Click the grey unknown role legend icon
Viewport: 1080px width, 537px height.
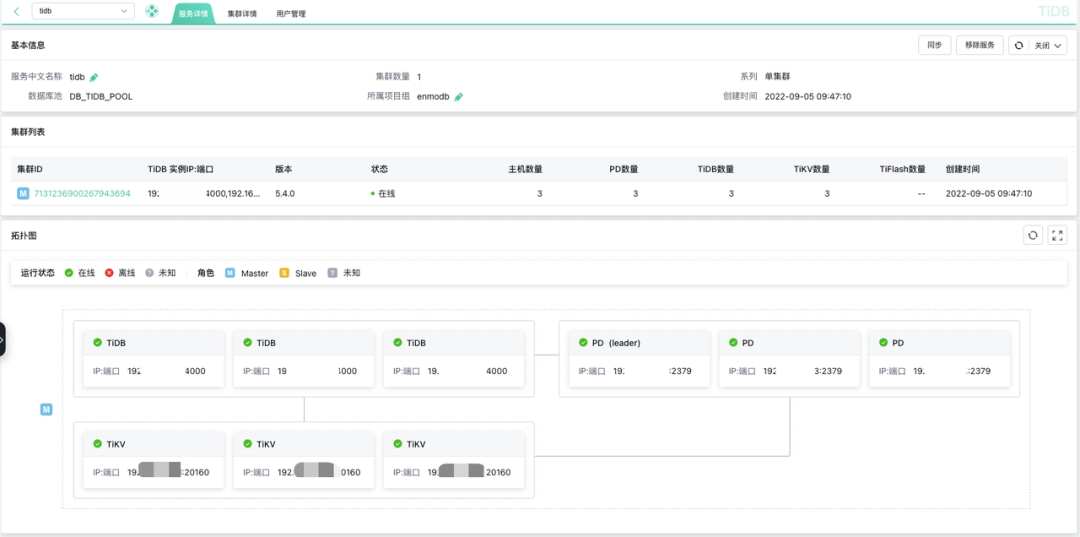pos(332,273)
